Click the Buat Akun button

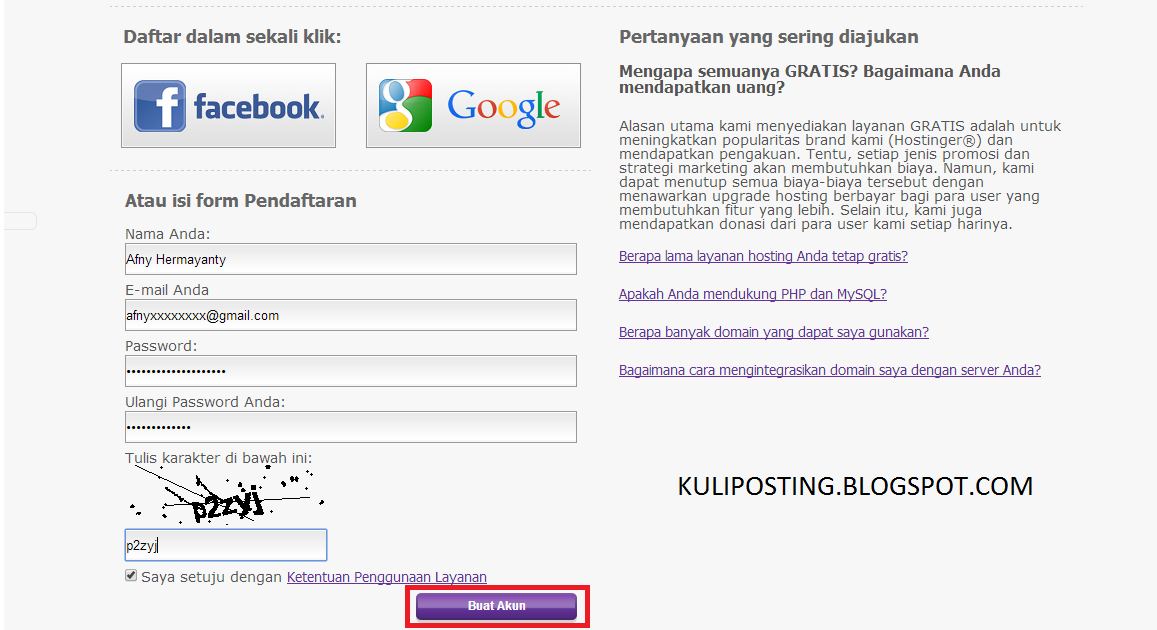pyautogui.click(x=497, y=606)
